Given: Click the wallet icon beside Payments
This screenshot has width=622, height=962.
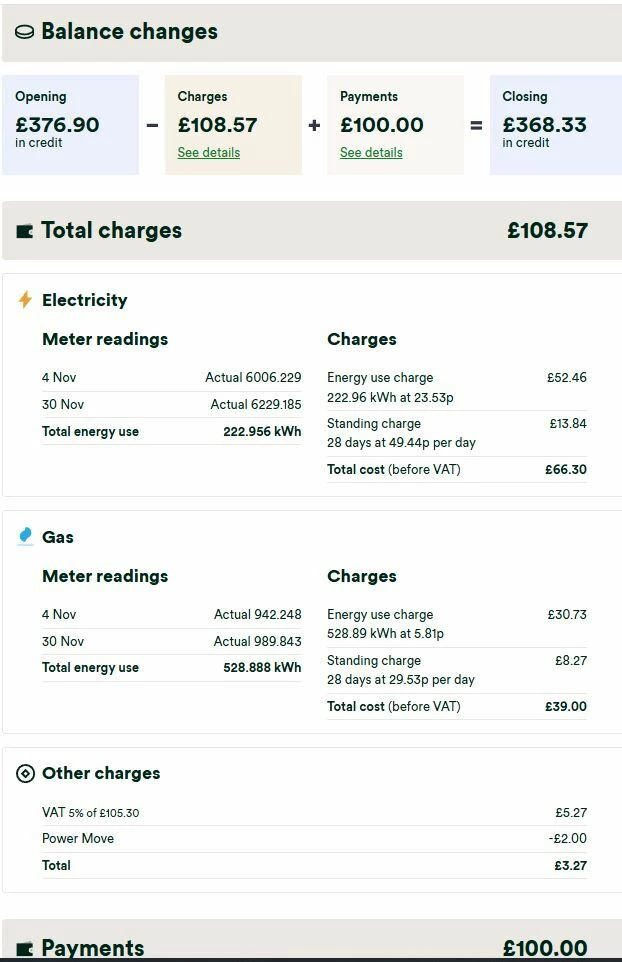Looking at the screenshot, I should (x=25, y=947).
